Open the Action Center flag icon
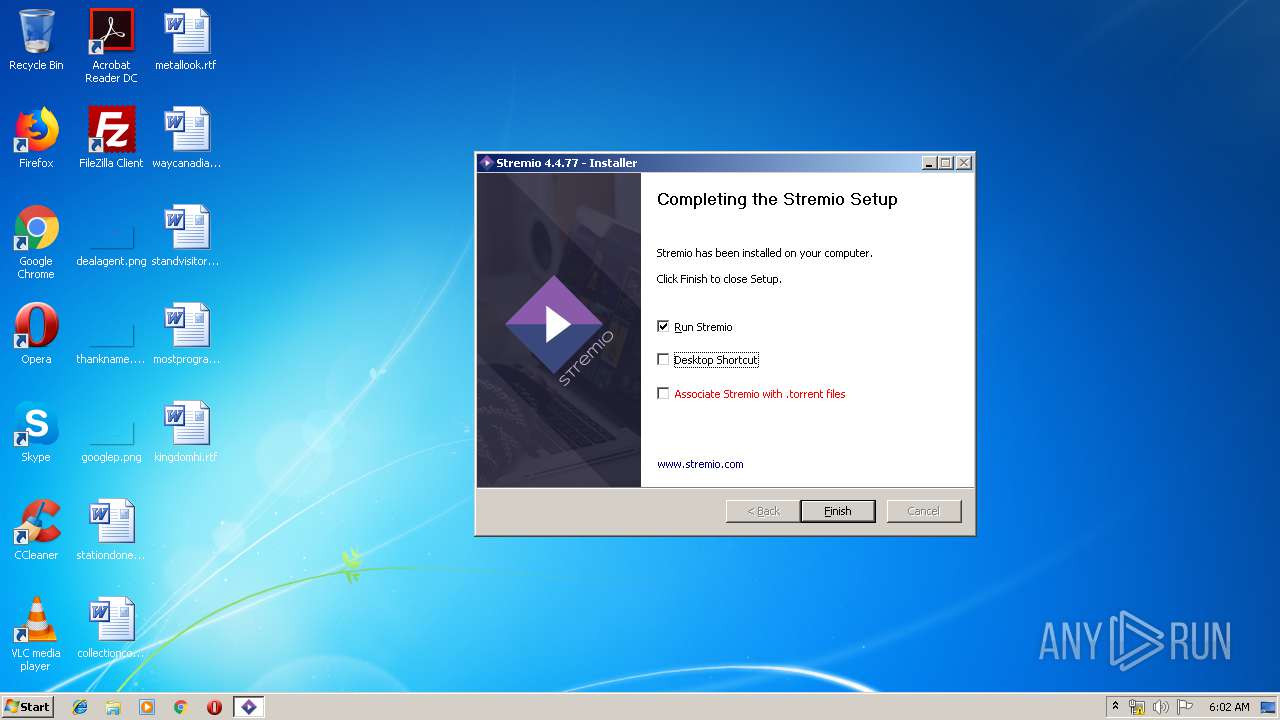1280x720 pixels. pyautogui.click(x=1185, y=707)
